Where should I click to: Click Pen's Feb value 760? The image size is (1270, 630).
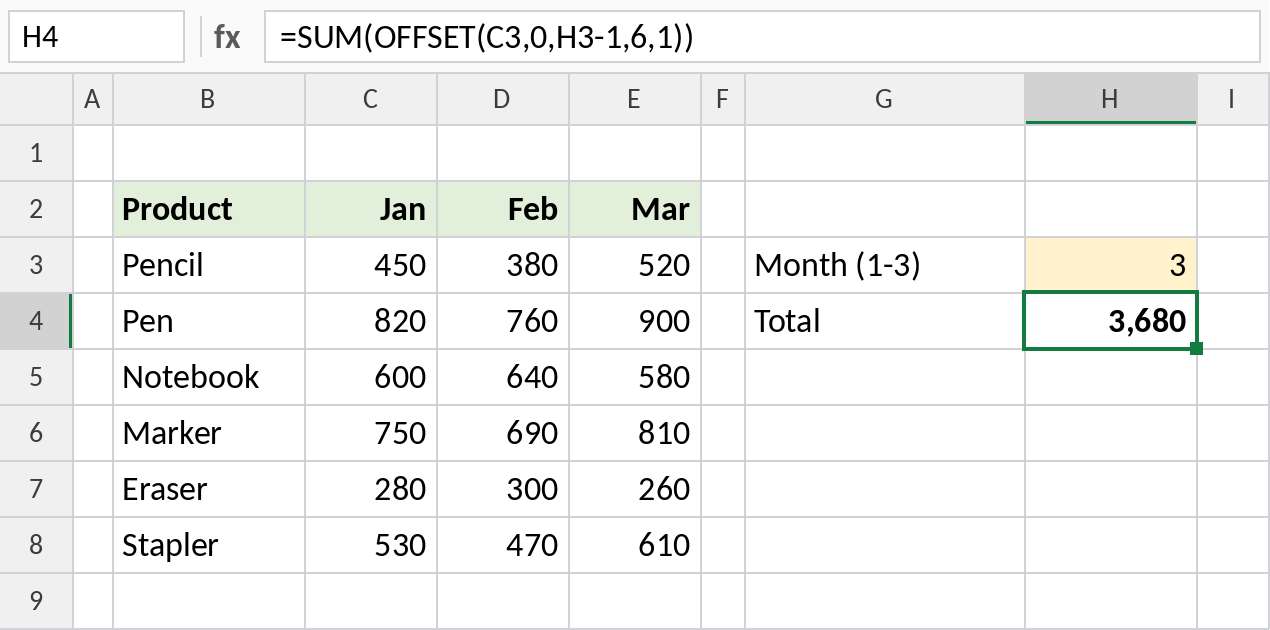coord(503,321)
